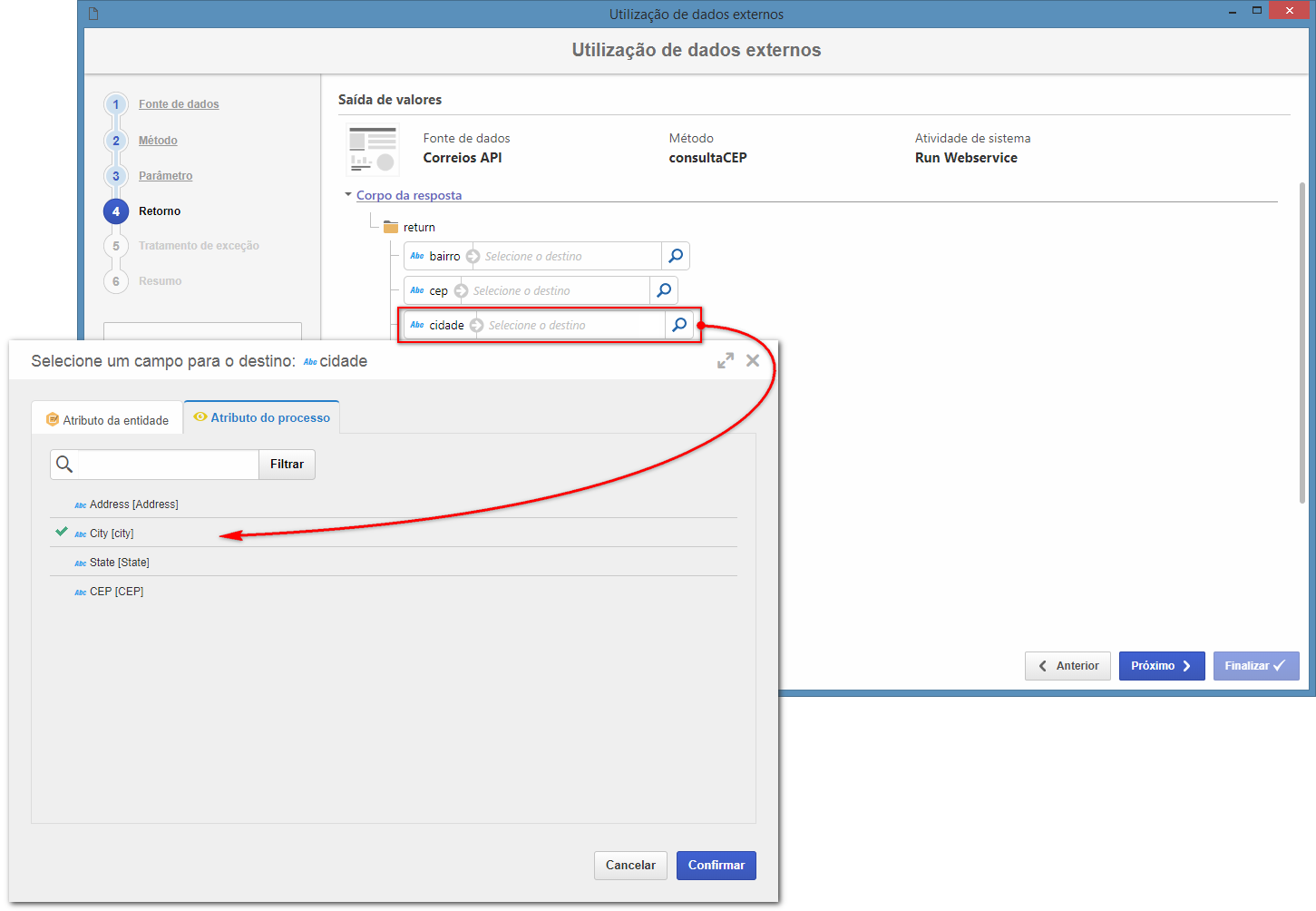Viewport: 1316px width, 911px height.
Task: Click cep destination input field
Action: [x=560, y=291]
